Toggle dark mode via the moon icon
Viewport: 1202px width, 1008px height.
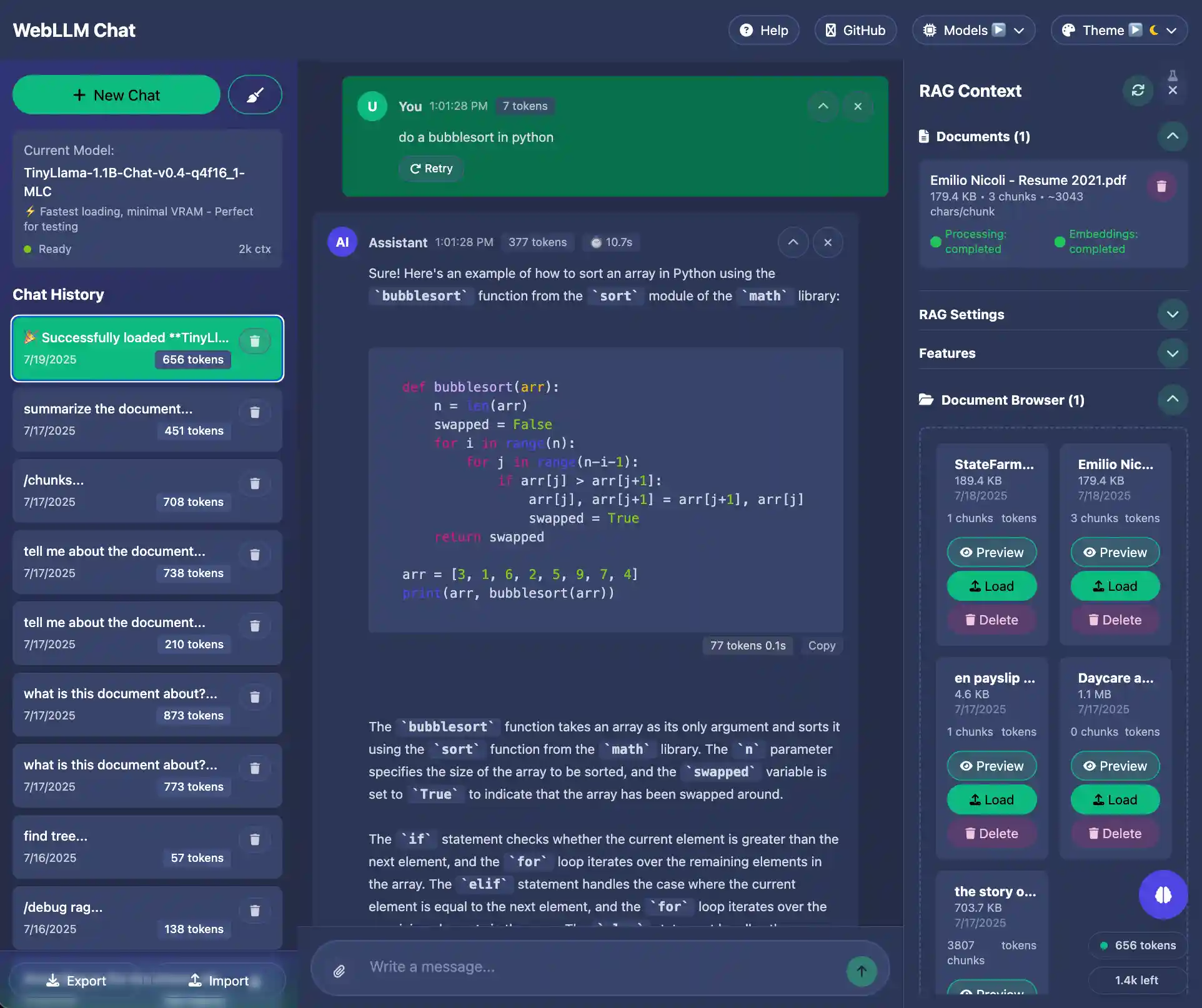point(1153,29)
